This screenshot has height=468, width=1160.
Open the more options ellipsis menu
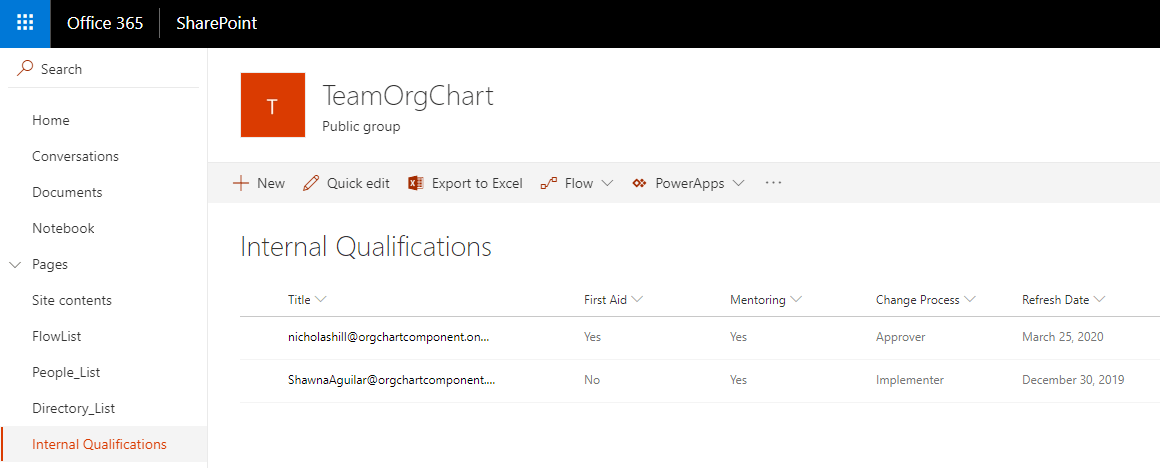click(x=773, y=183)
